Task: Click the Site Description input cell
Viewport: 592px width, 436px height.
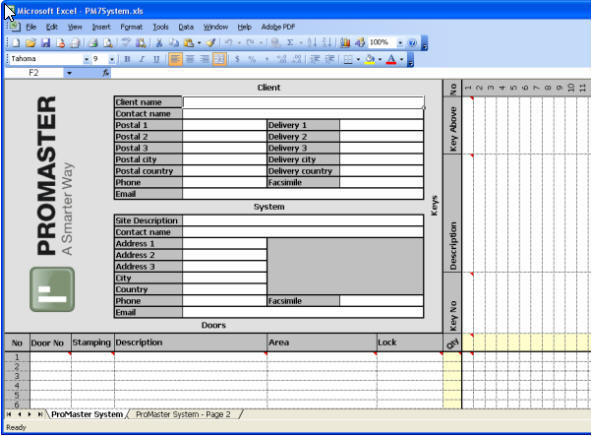Action: (303, 220)
